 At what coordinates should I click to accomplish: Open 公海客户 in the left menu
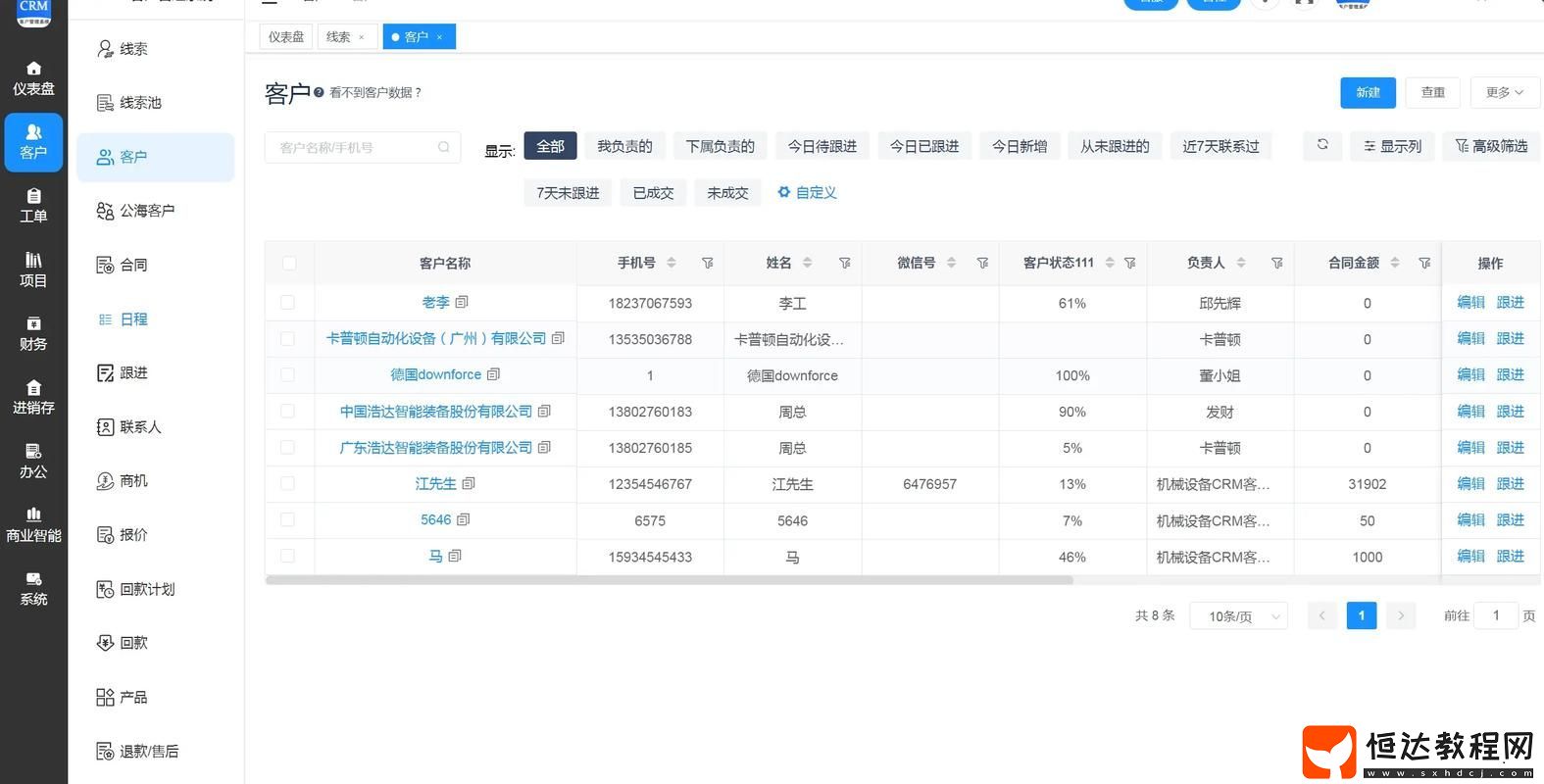tap(156, 211)
